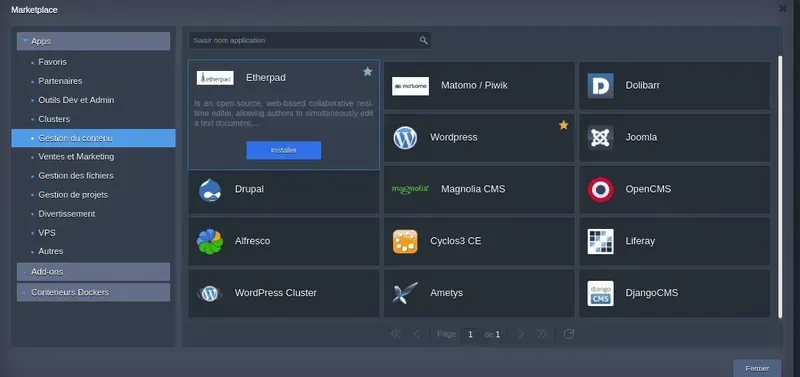Select the Liferay app name
The height and width of the screenshot is (377, 800).
tap(640, 241)
